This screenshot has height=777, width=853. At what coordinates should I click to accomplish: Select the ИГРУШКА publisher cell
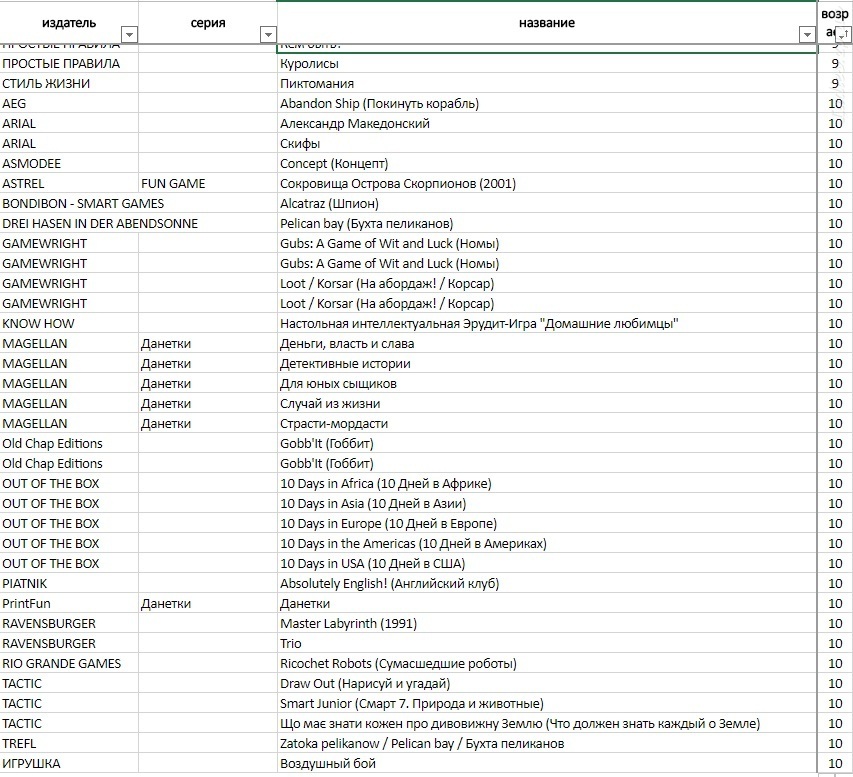pyautogui.click(x=69, y=763)
